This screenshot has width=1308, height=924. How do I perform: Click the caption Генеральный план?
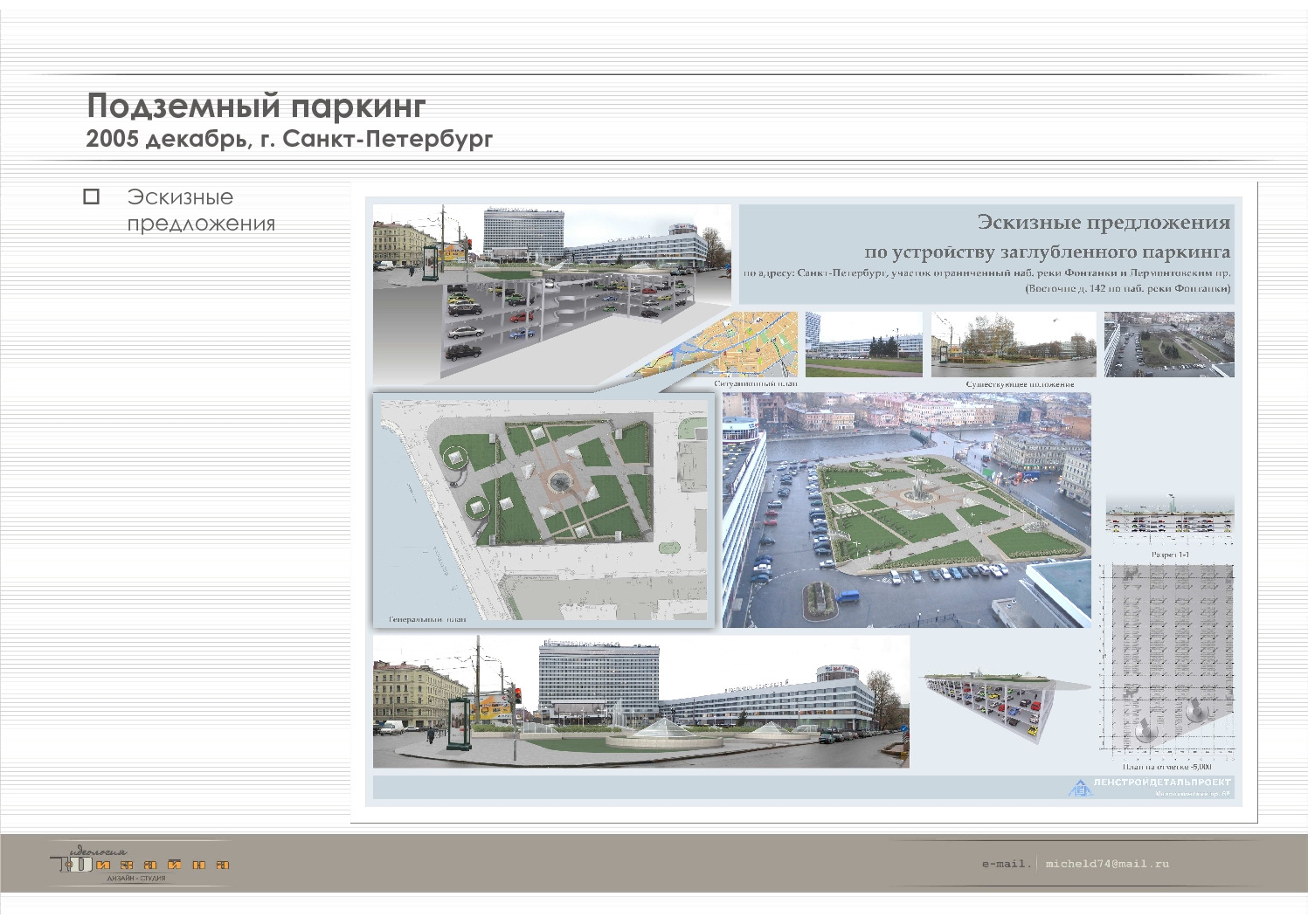pos(427,619)
